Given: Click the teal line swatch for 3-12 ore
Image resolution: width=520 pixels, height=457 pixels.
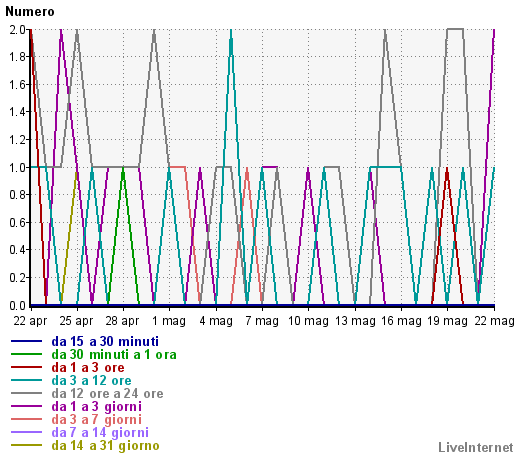Looking at the screenshot, I should click(26, 380).
